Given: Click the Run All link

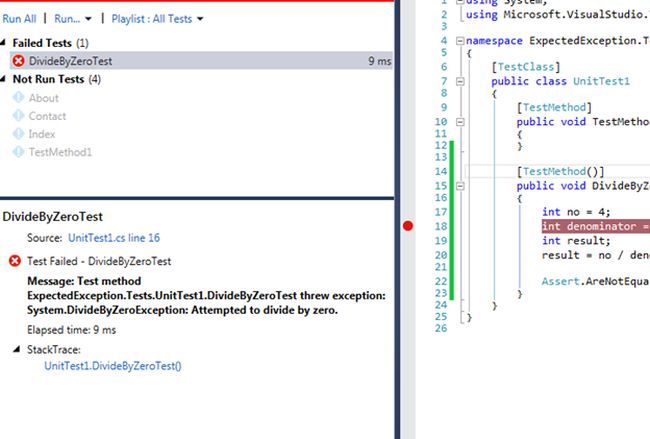Looking at the screenshot, I should (19, 19).
